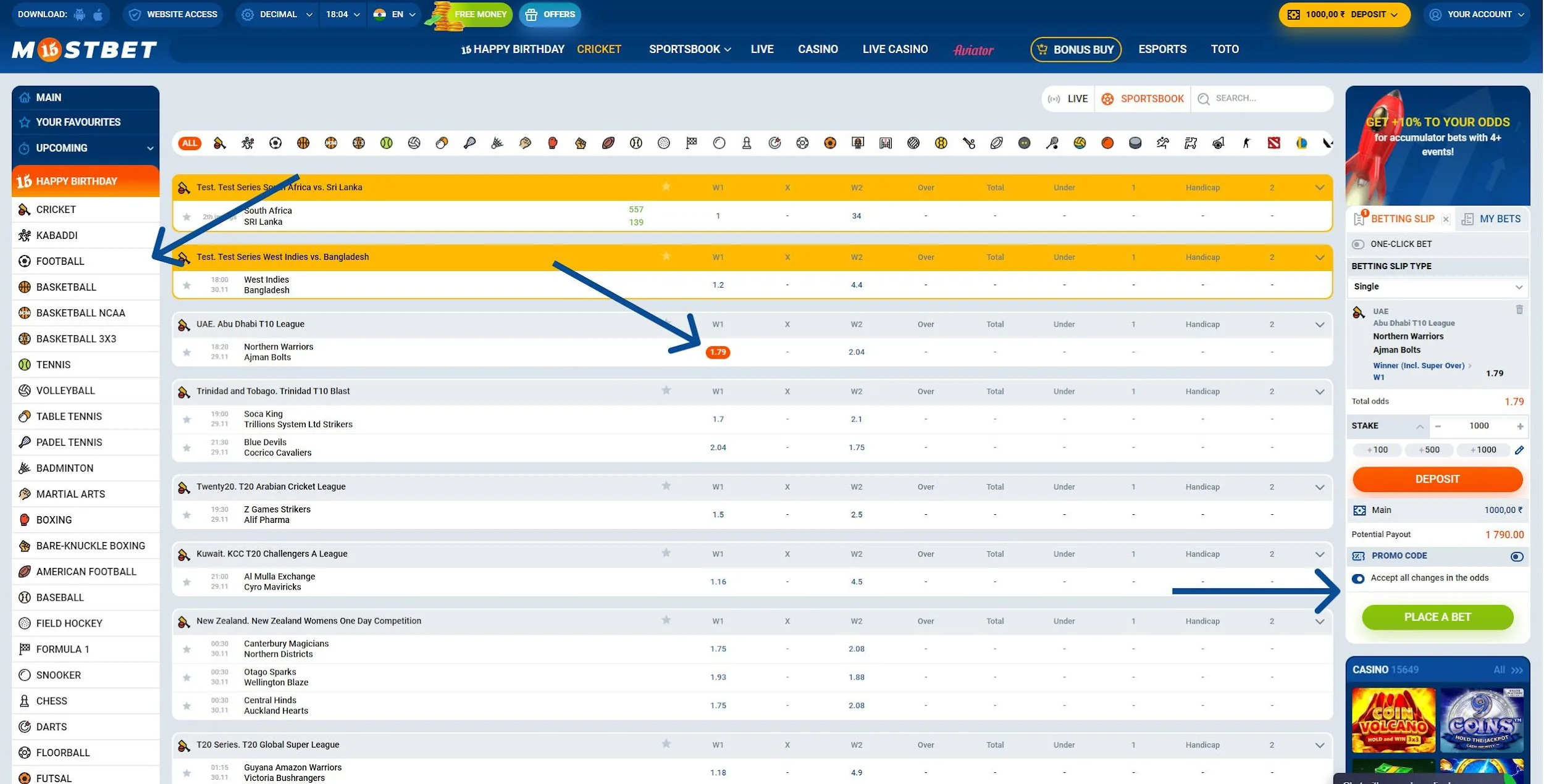The width and height of the screenshot is (1544, 784).
Task: Open the Your Account dropdown
Action: [1477, 14]
